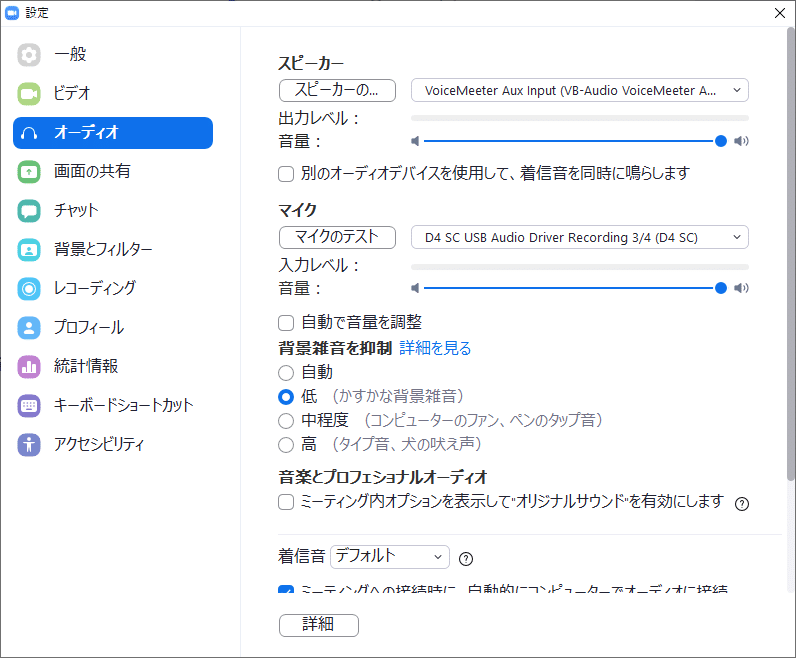Click the スピーカー section heading
796x658 pixels.
(x=311, y=63)
